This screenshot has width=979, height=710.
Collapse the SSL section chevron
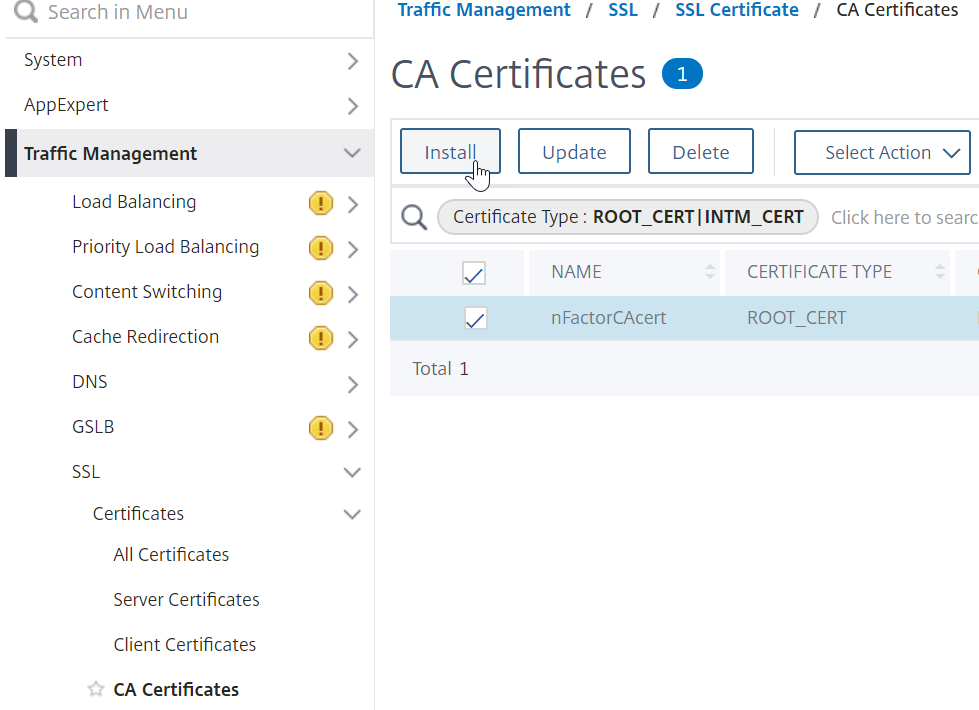pyautogui.click(x=352, y=472)
